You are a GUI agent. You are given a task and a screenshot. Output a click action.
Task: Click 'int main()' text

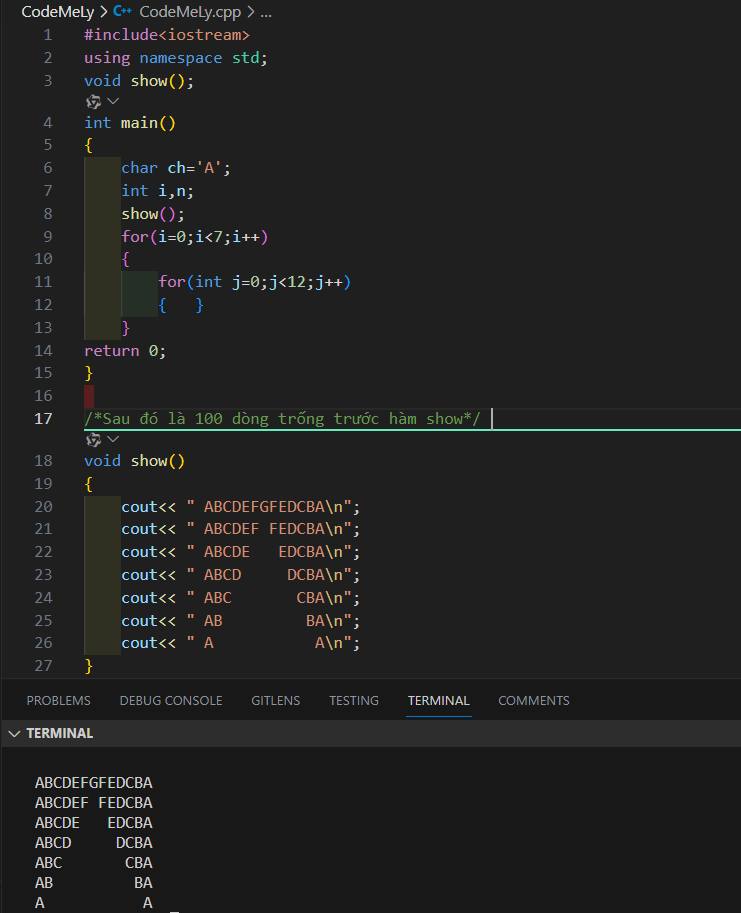tap(130, 123)
